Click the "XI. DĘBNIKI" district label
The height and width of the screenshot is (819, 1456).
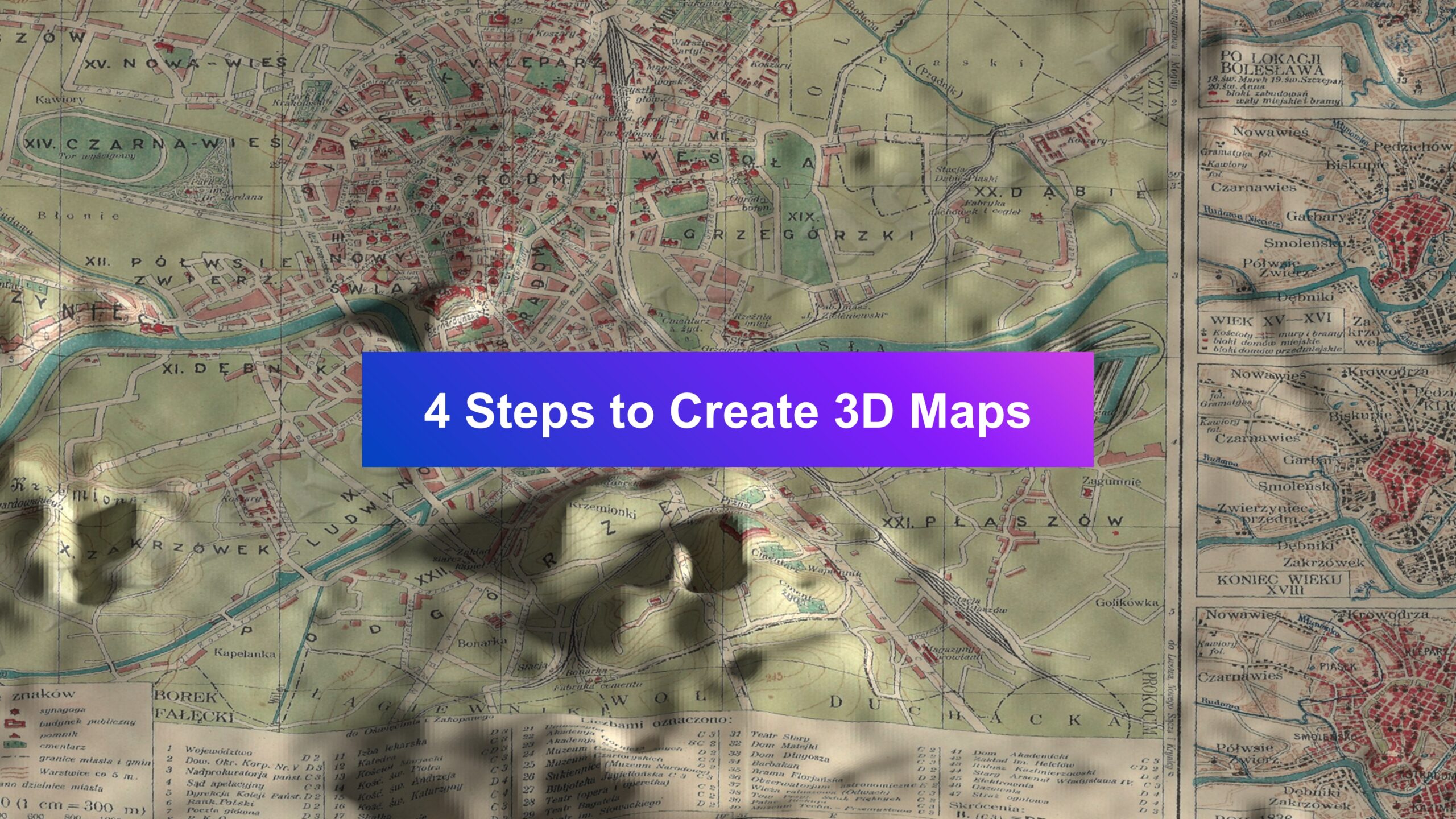pos(254,370)
